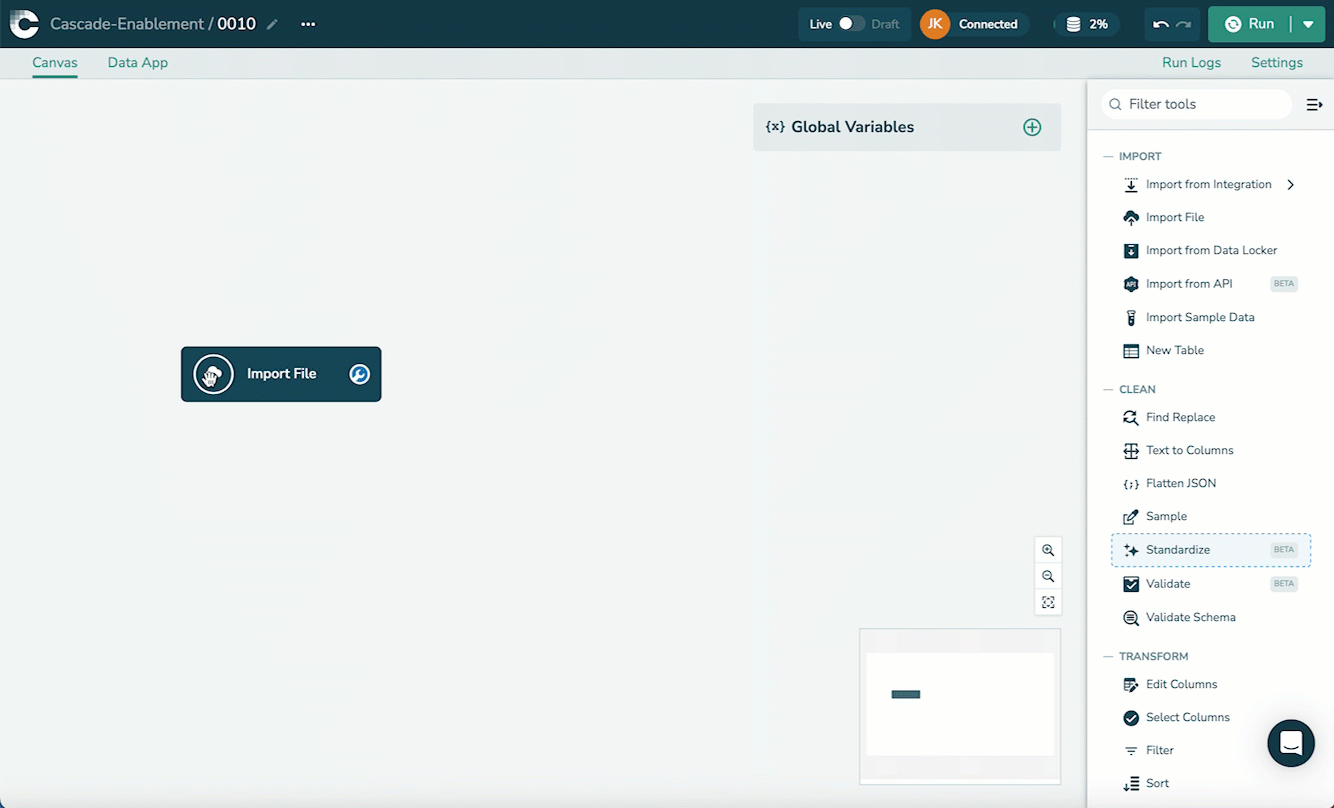Click pencil icon to rename workflow
This screenshot has height=808, width=1334.
[x=272, y=24]
